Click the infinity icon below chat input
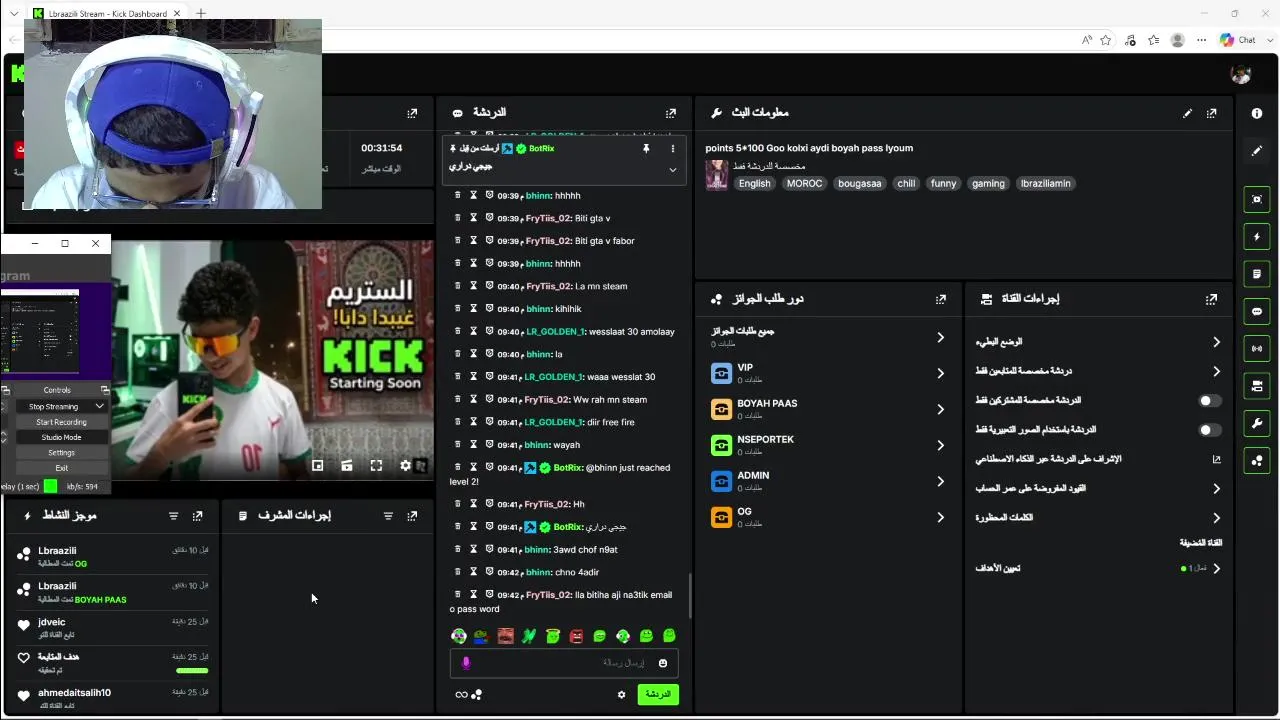 [461, 695]
